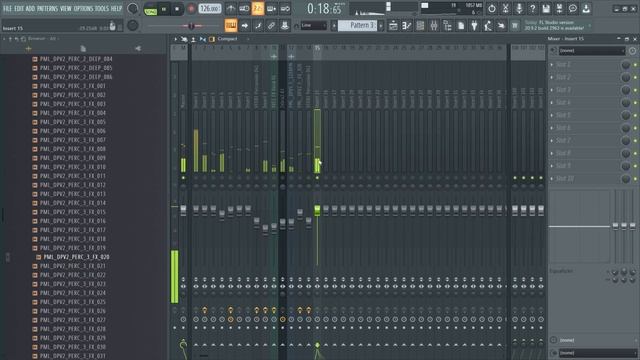Screen dimensions: 640x360
Task: Stop playback in the transport panel
Action: 177,9
